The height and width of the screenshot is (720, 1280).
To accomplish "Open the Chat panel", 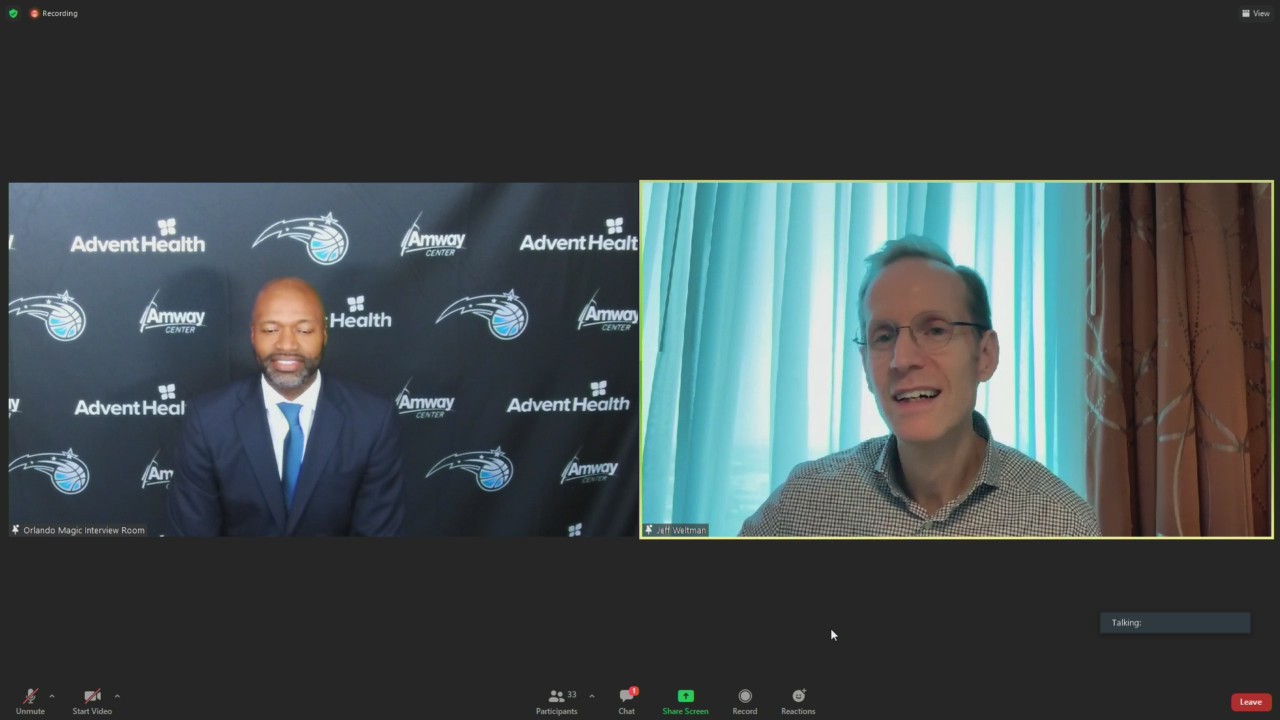I will pyautogui.click(x=626, y=701).
